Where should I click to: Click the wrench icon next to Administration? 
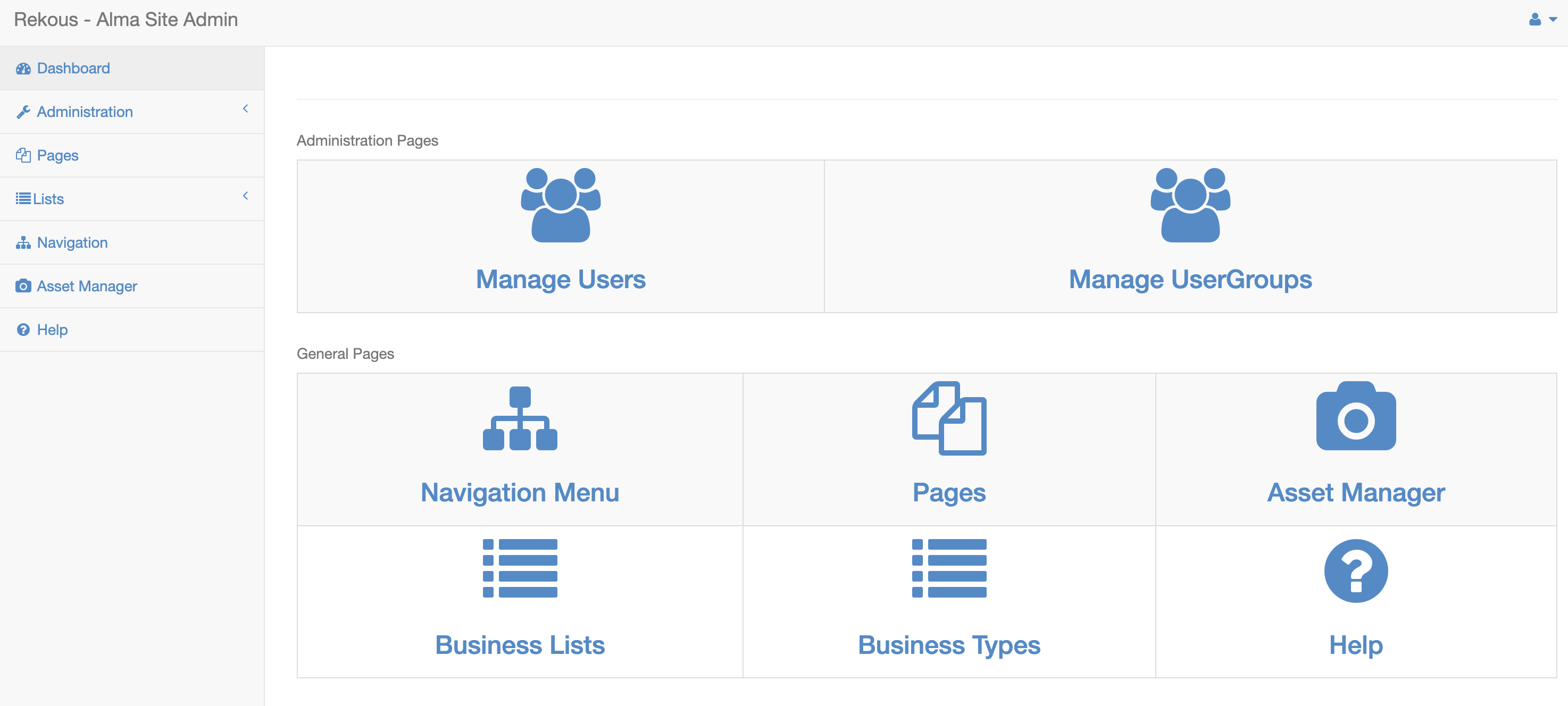(23, 112)
